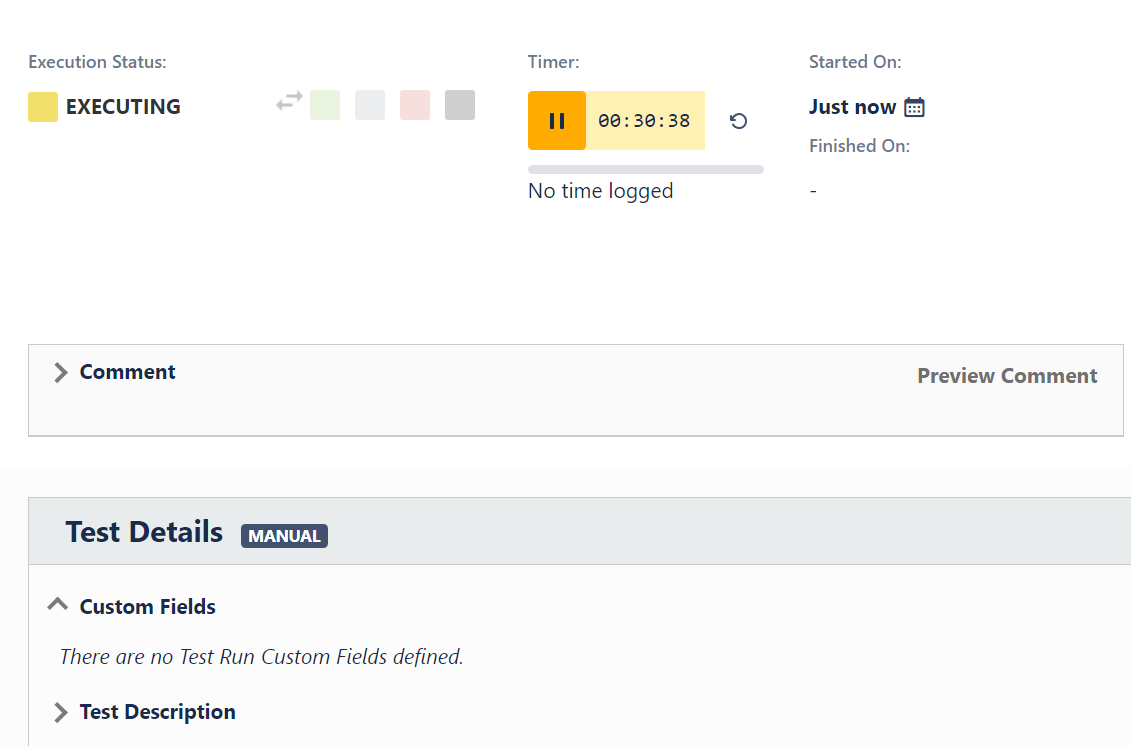The image size is (1131, 746).
Task: Click the timer display 00:30:38
Action: tap(645, 120)
